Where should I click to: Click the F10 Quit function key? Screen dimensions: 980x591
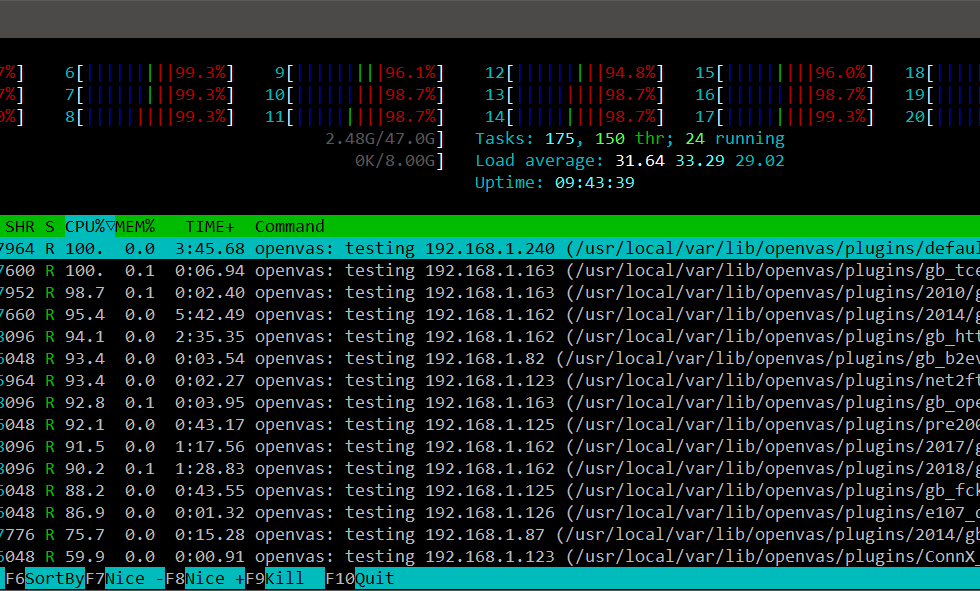click(360, 579)
